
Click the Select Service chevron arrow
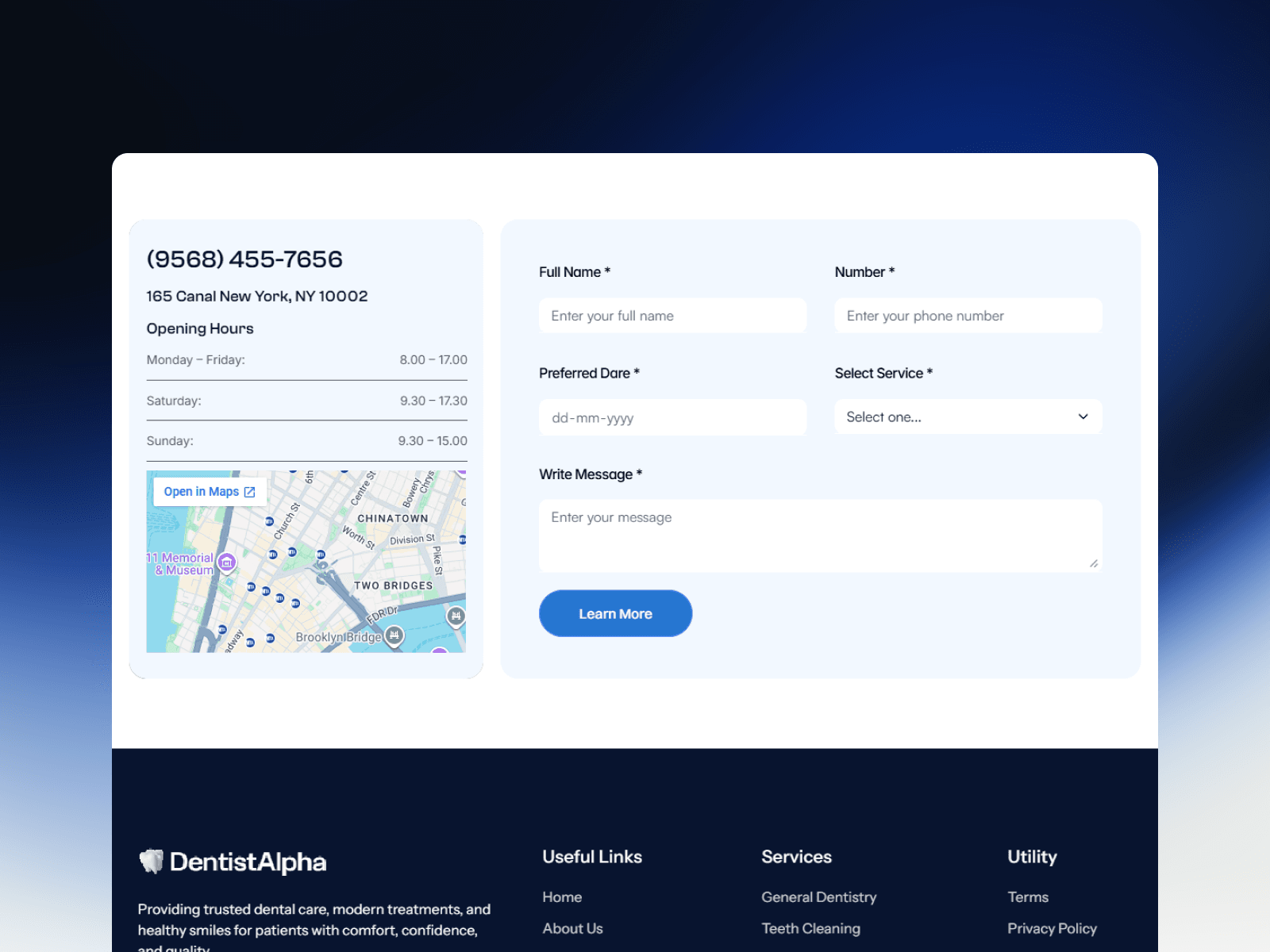(x=1083, y=416)
